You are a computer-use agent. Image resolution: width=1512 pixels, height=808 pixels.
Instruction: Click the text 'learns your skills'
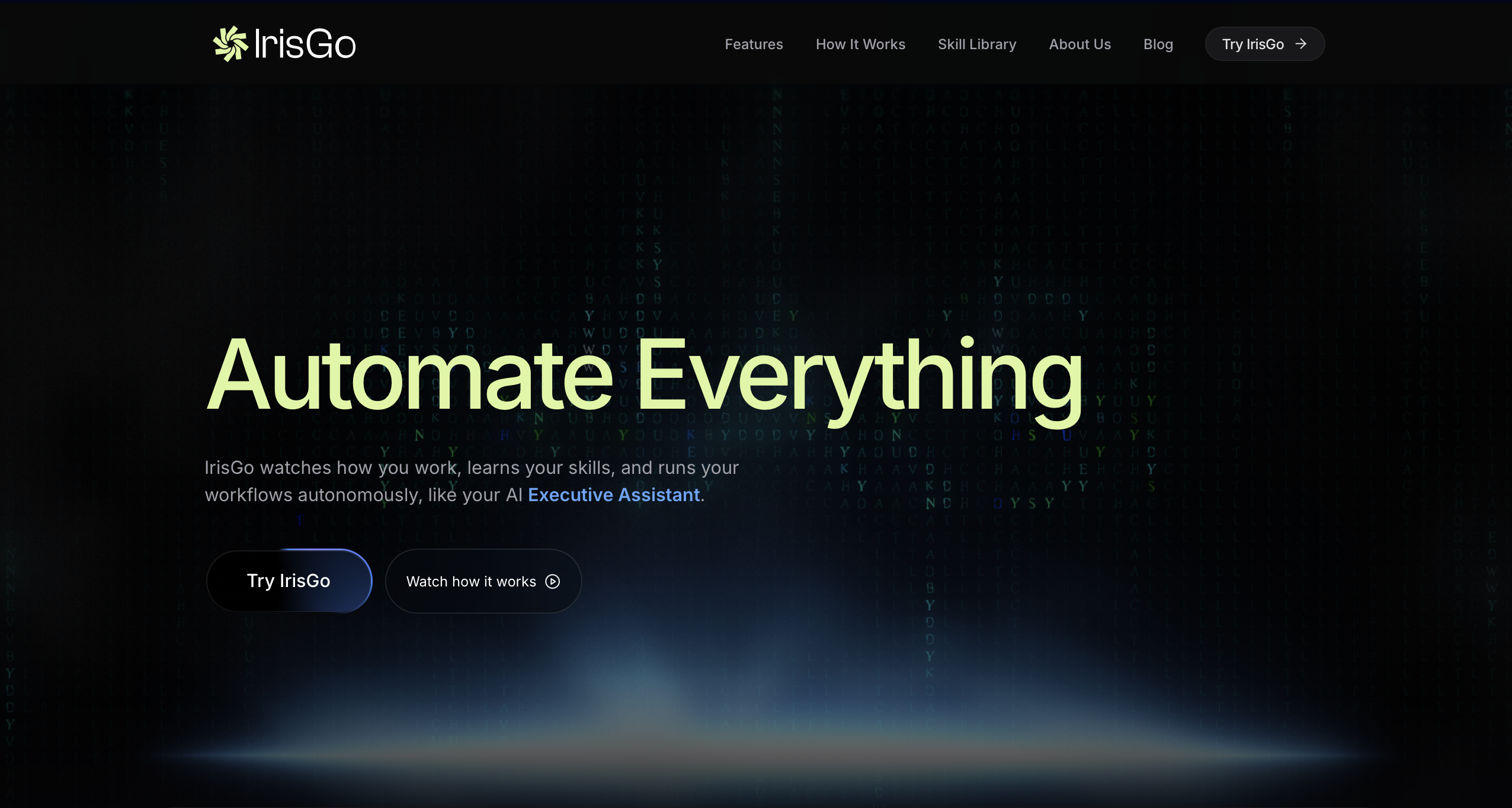539,467
